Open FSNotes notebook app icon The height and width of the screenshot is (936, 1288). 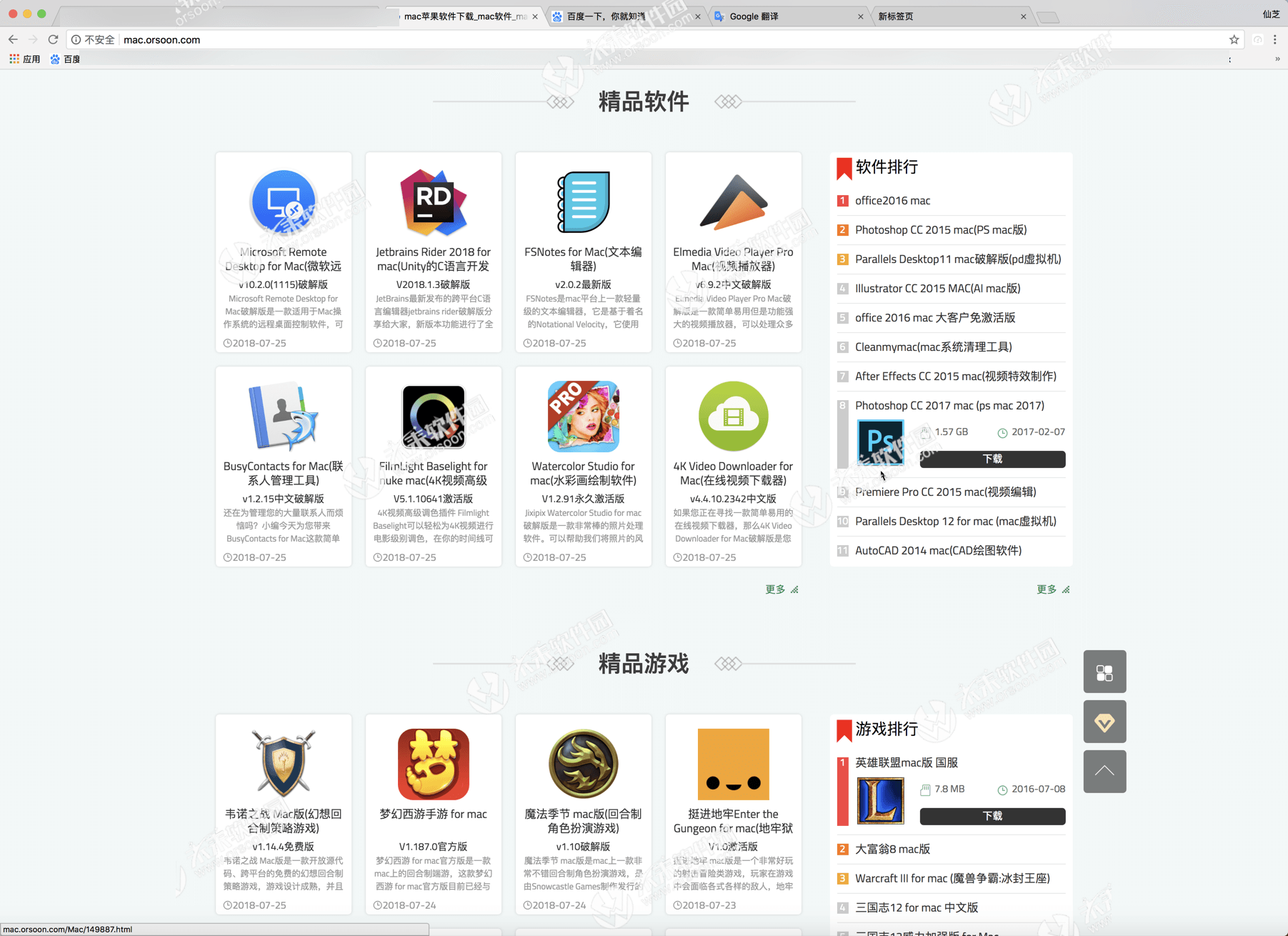584,202
